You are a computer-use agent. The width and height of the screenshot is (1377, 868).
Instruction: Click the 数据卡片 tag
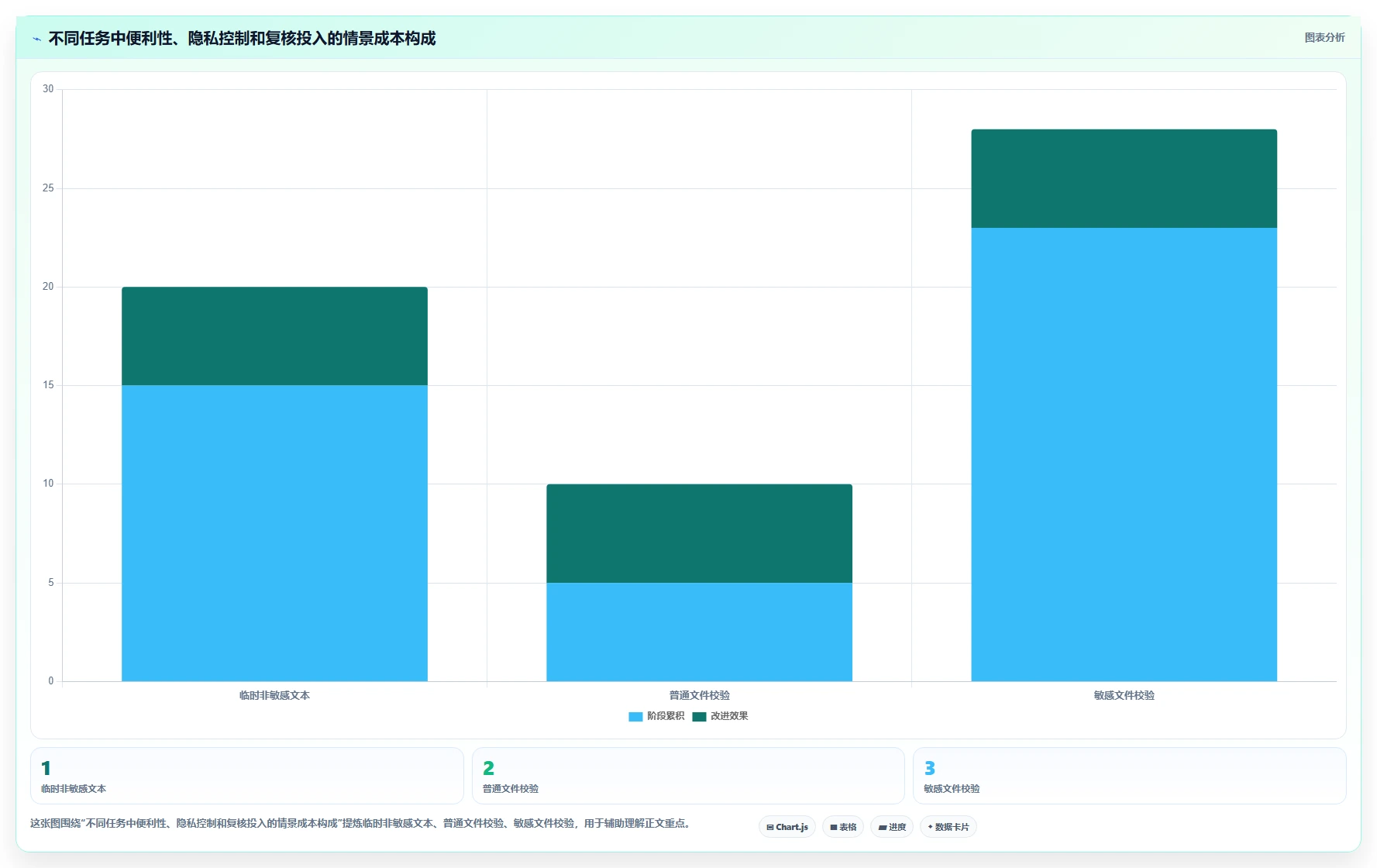tap(948, 827)
